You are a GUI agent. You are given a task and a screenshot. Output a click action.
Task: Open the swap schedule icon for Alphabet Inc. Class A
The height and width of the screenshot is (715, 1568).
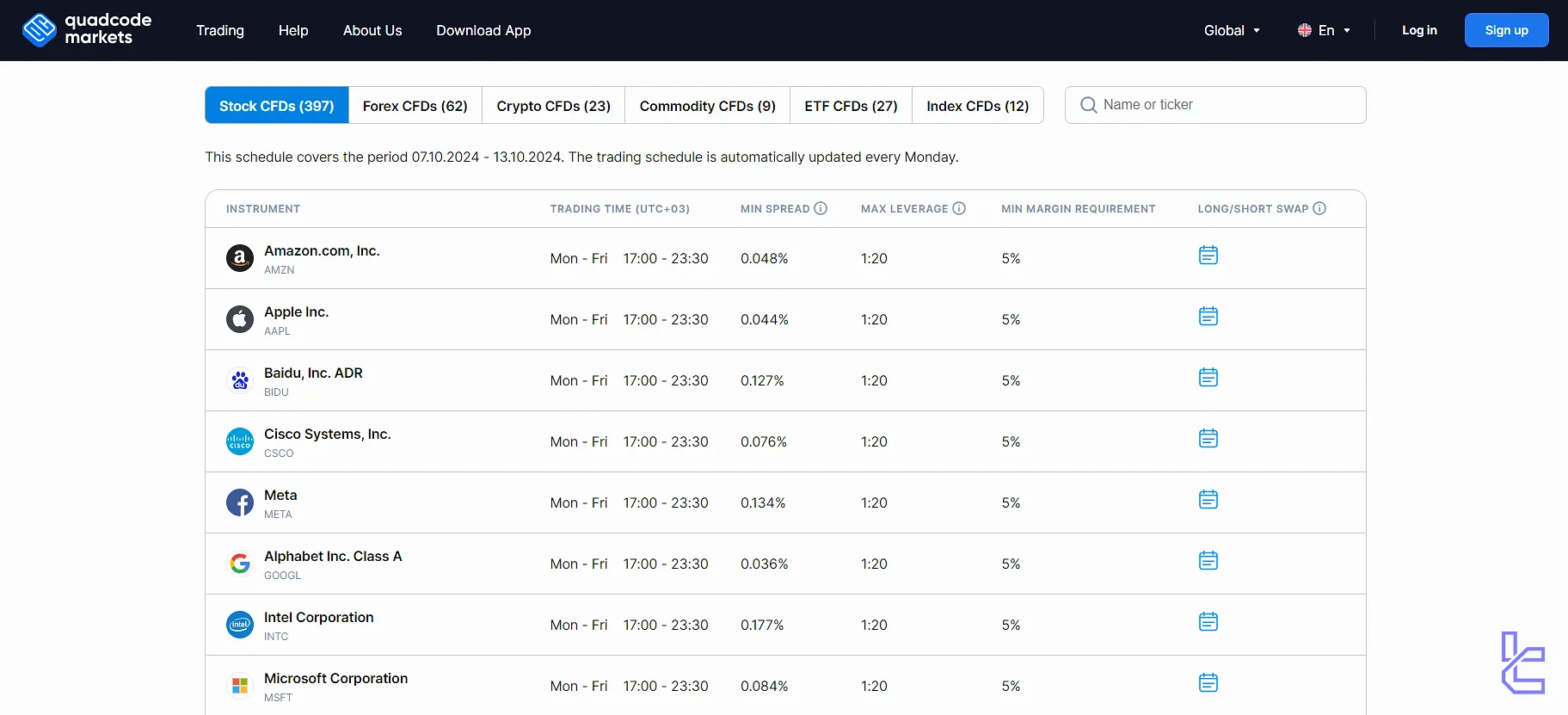[x=1208, y=561]
